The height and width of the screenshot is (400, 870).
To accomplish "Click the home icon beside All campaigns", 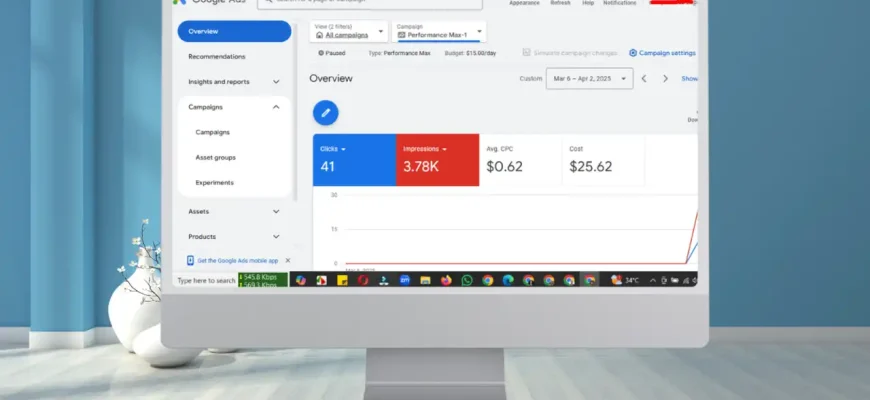I will click(319, 35).
